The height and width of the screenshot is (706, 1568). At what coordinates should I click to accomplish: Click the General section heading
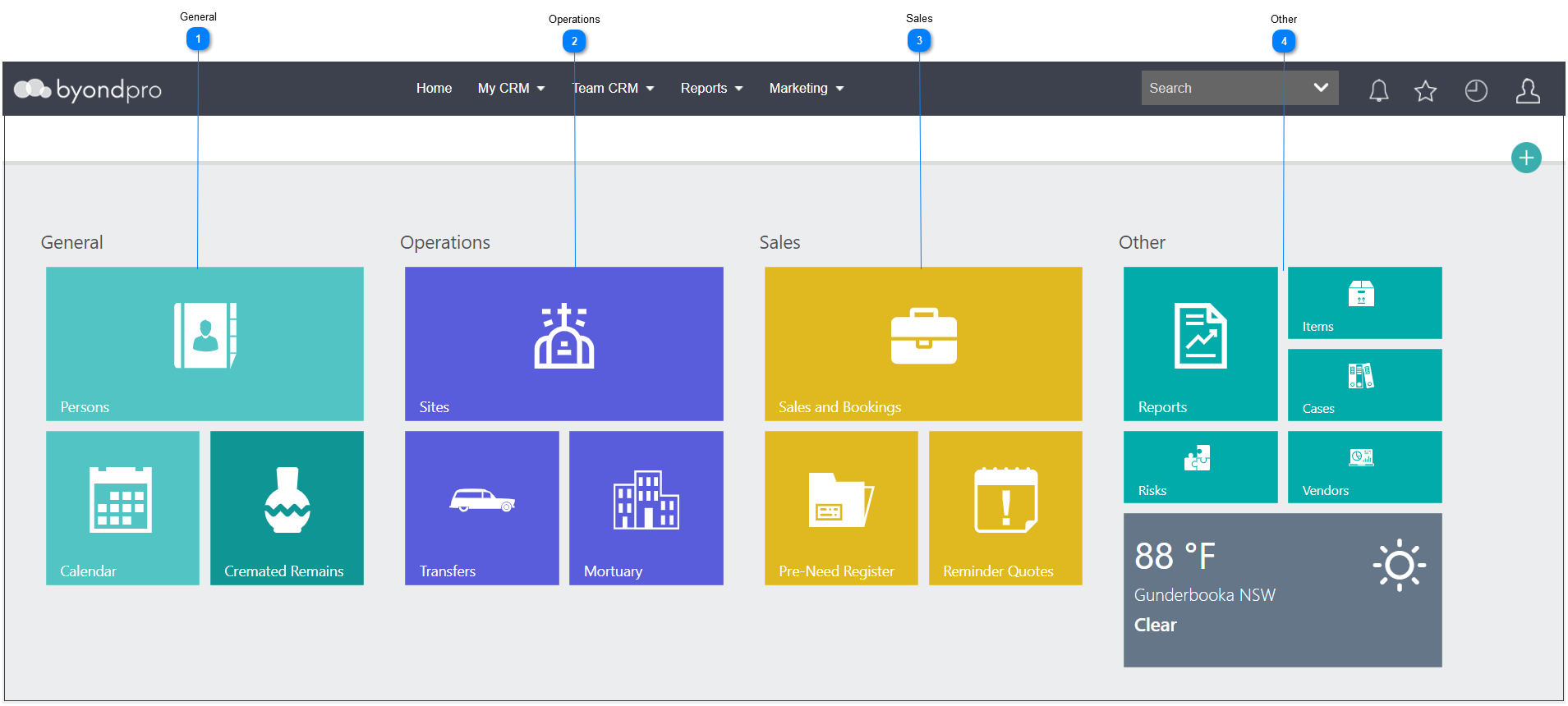(72, 242)
